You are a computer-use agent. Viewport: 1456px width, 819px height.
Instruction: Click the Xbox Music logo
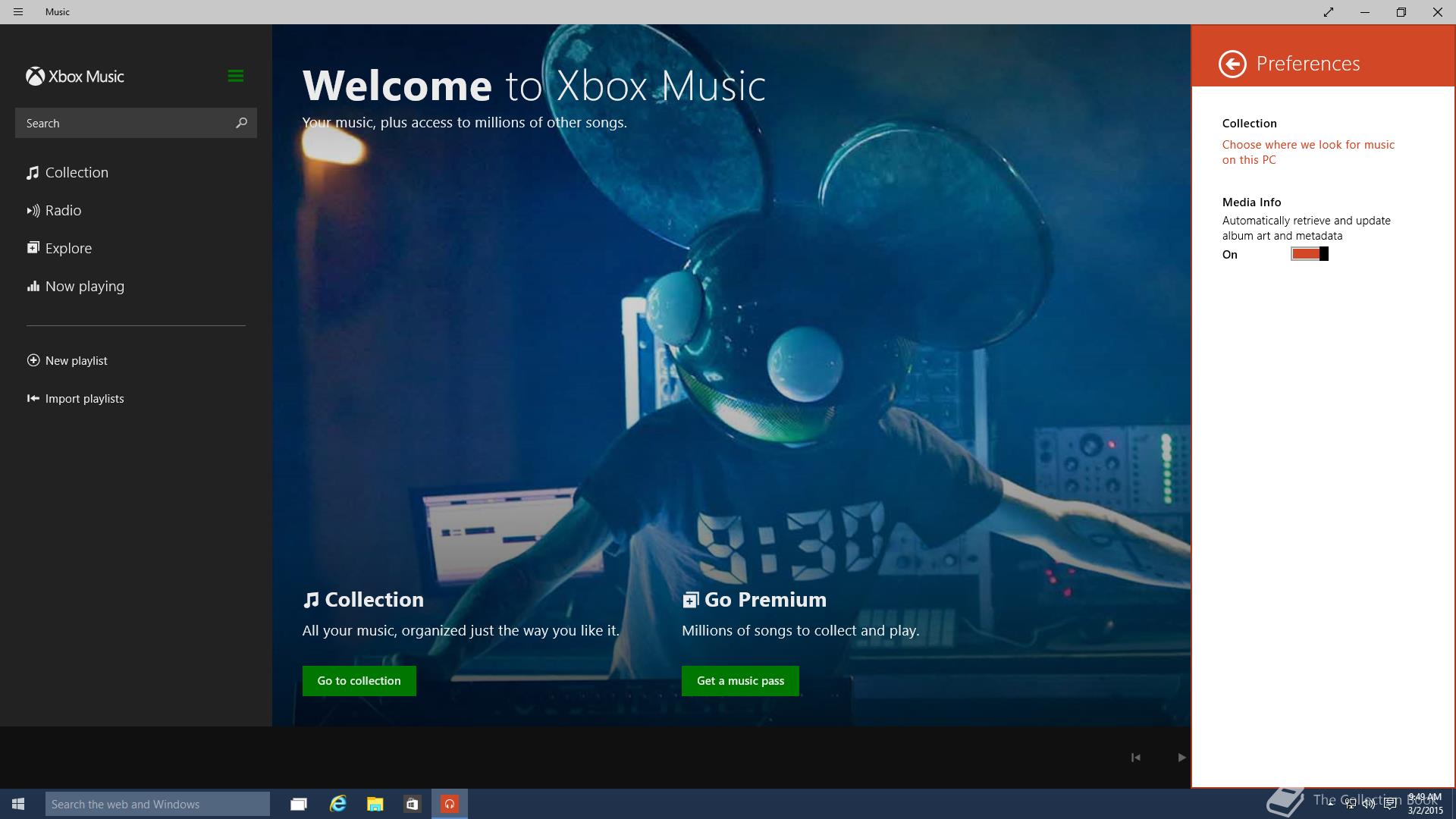pos(75,77)
